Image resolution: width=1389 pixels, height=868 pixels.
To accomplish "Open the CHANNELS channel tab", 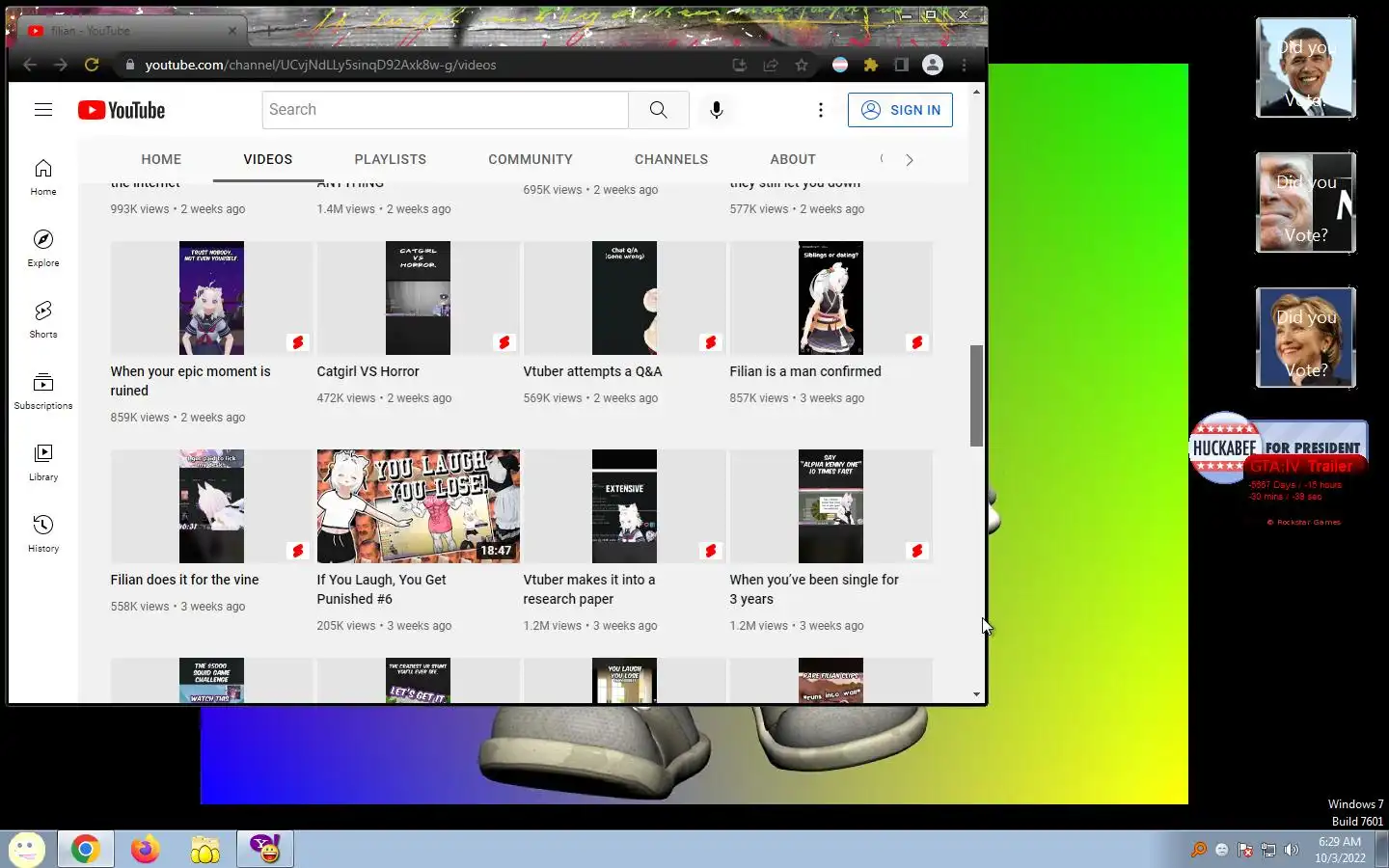I will [671, 159].
